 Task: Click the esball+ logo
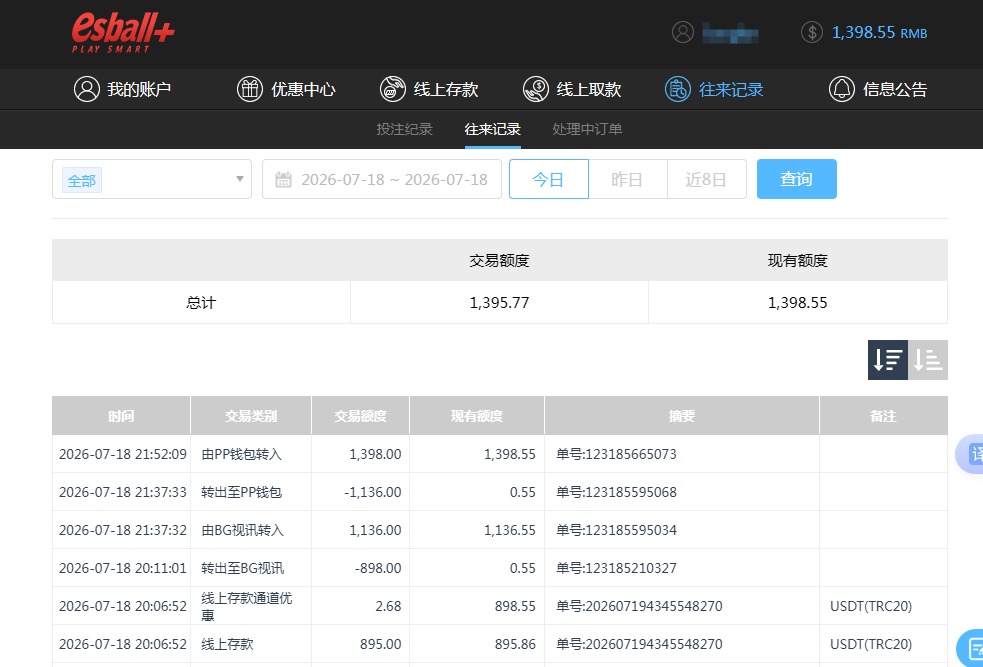point(123,33)
